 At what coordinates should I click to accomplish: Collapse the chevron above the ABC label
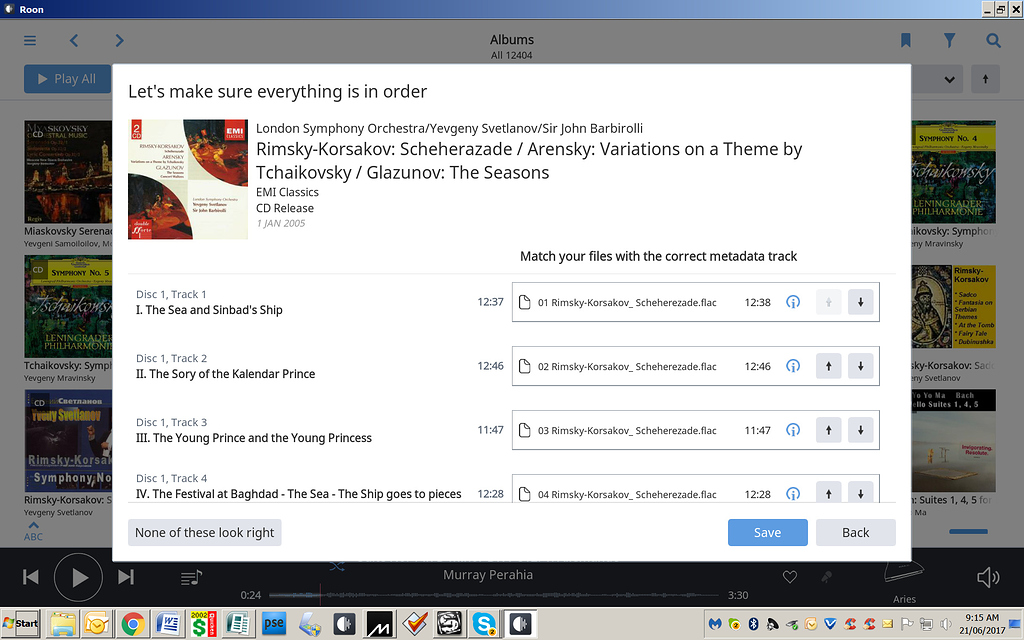[33, 524]
